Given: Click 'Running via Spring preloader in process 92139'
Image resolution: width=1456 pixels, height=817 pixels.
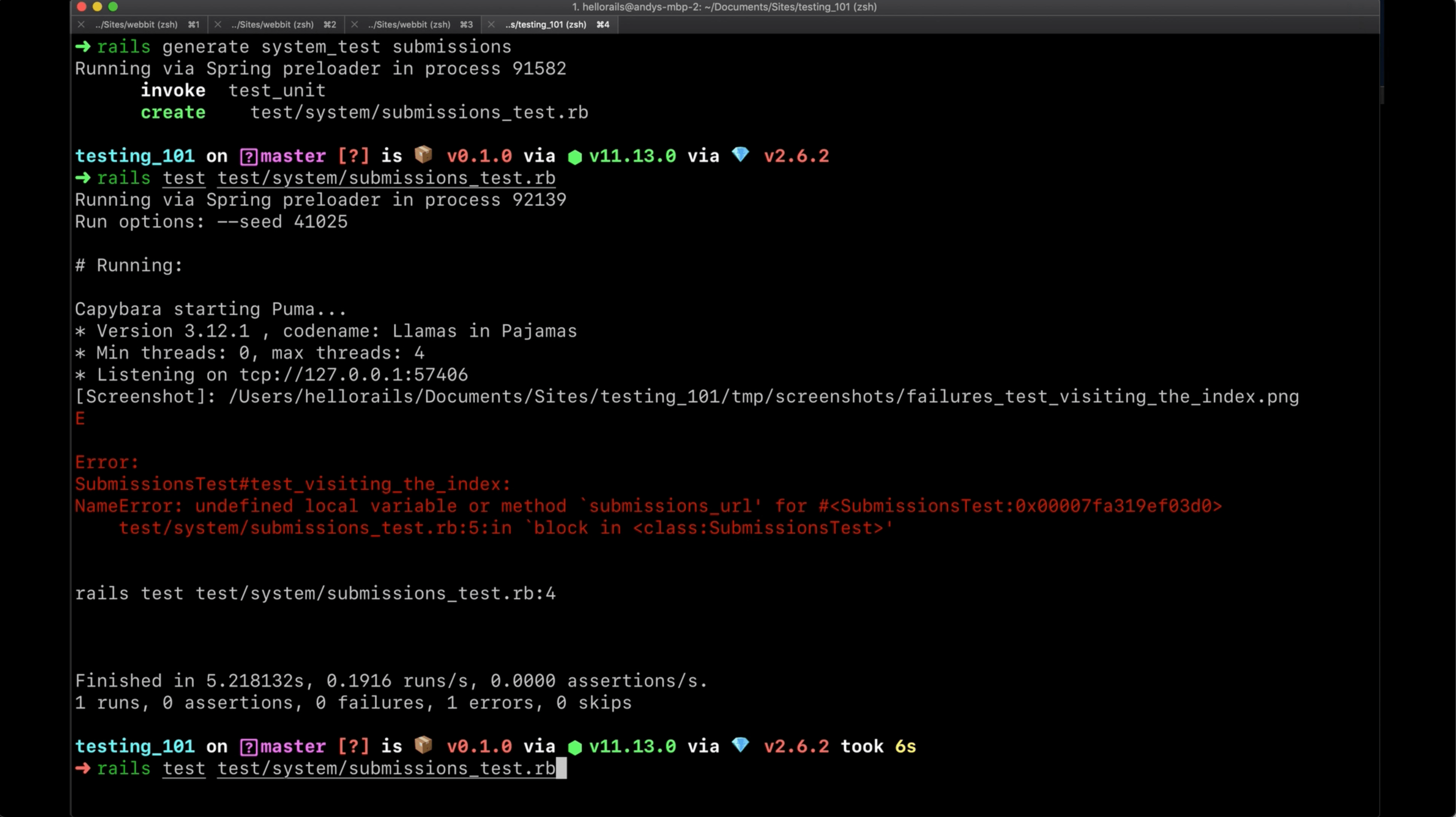Looking at the screenshot, I should pyautogui.click(x=321, y=199).
